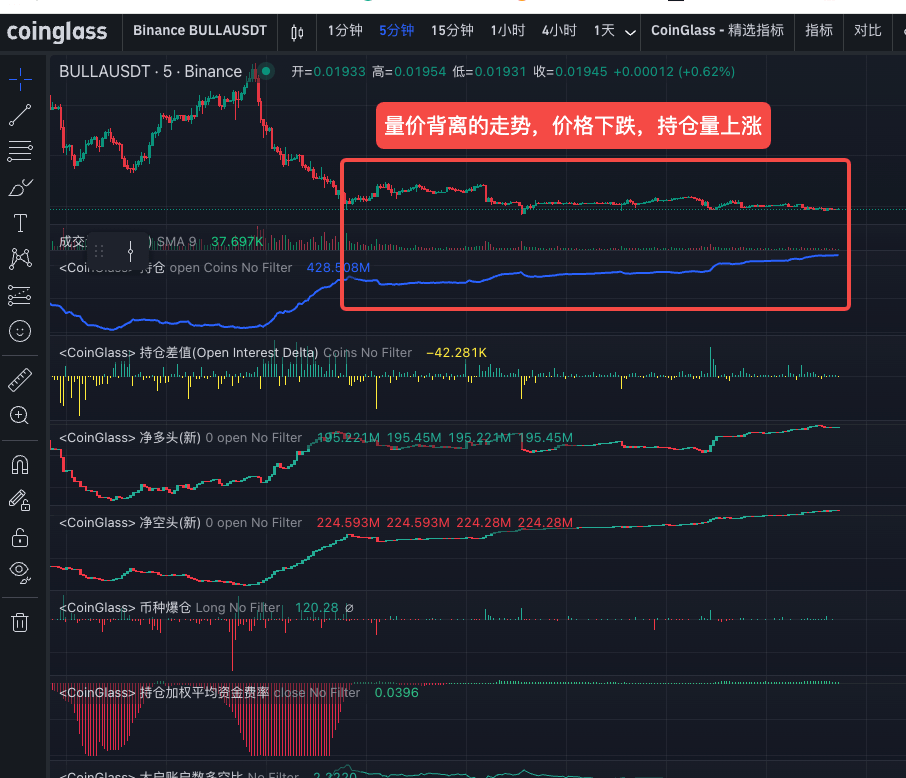
Task: Select the ruler measure tool
Action: pyautogui.click(x=20, y=380)
